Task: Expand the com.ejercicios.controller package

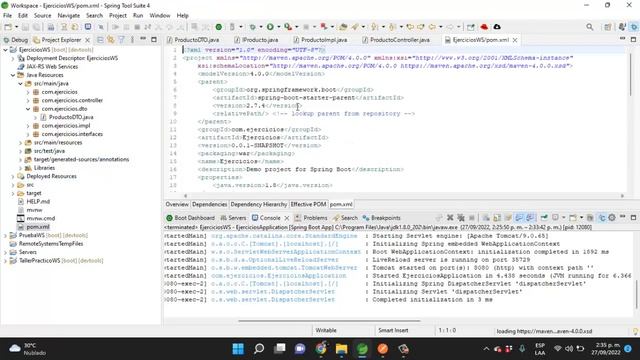Action: (x=28, y=100)
